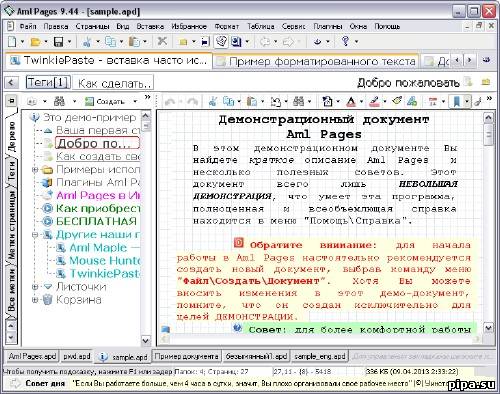This screenshot has height=394, width=500.
Task: Click Совет дня status bar label
Action: click(45, 384)
